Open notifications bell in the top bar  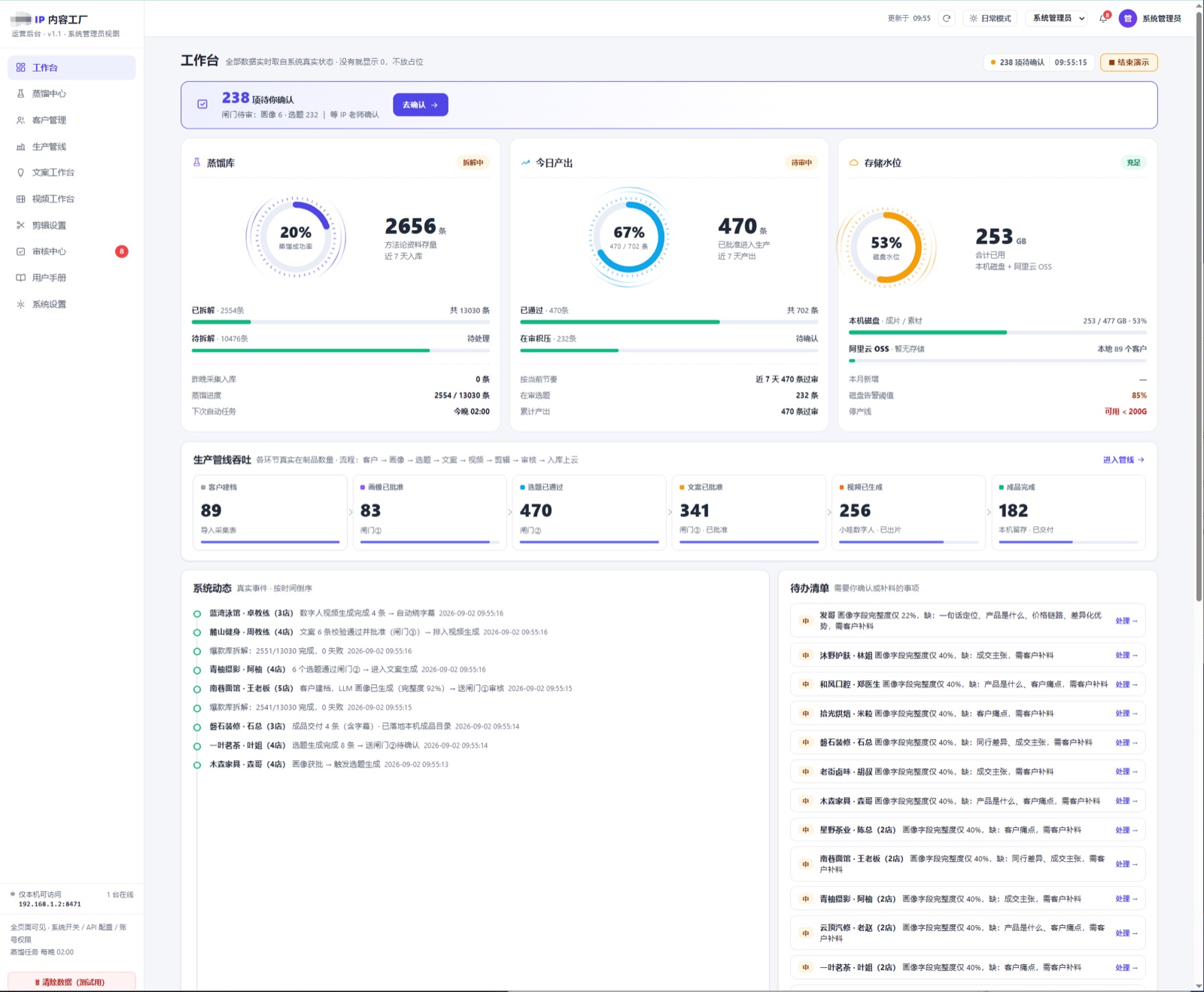click(x=1103, y=18)
